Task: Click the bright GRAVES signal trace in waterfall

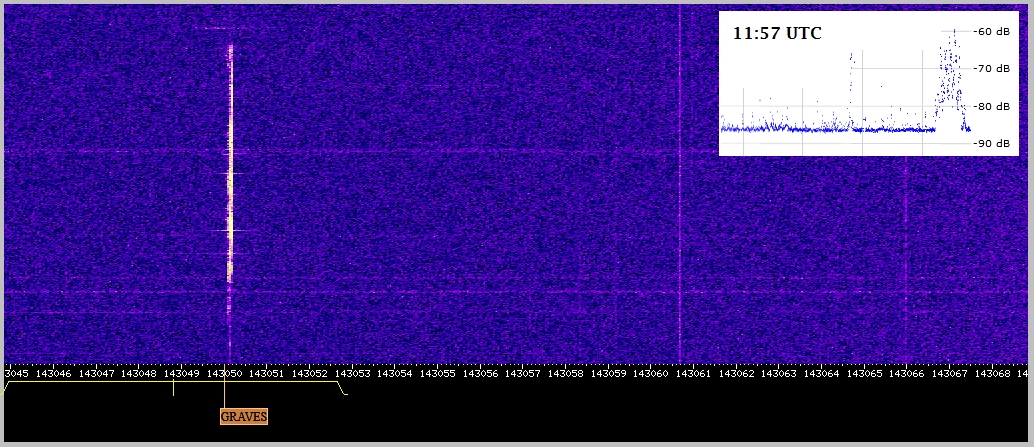Action: pyautogui.click(x=230, y=164)
